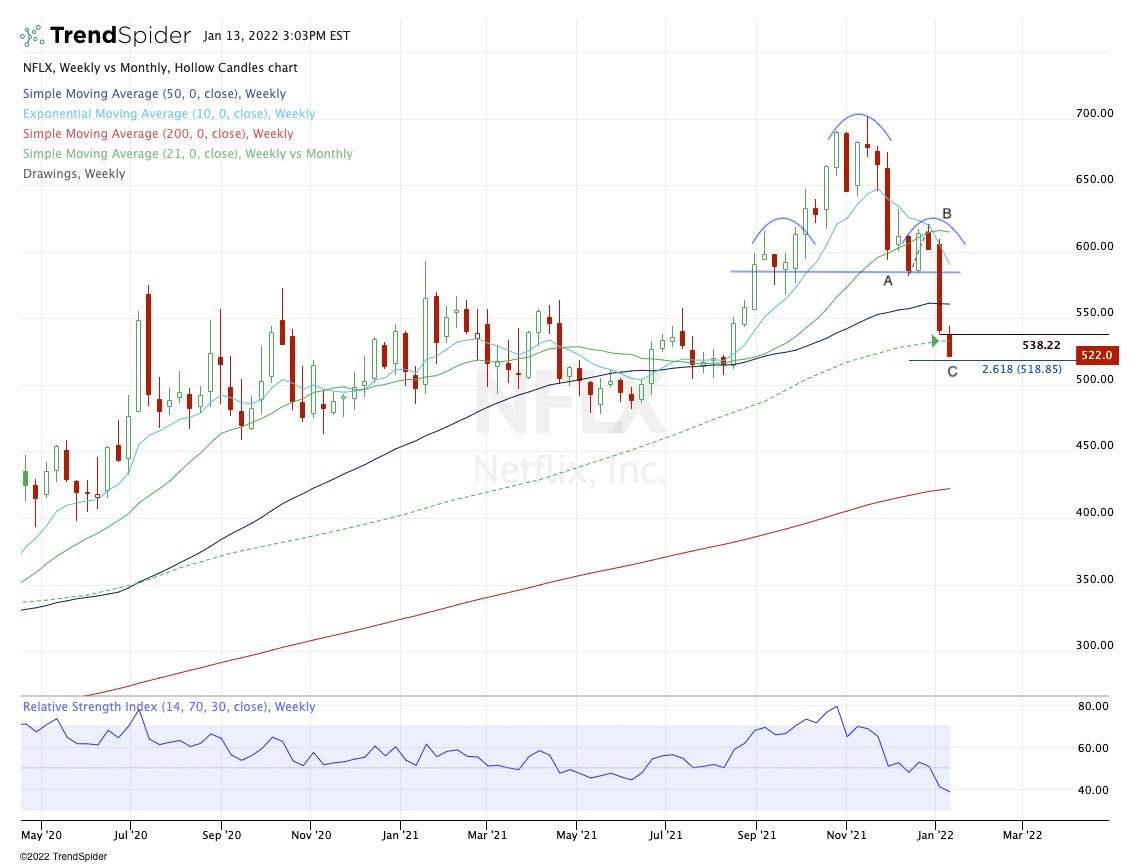Click the Jul '20 date axis label

tap(131, 835)
